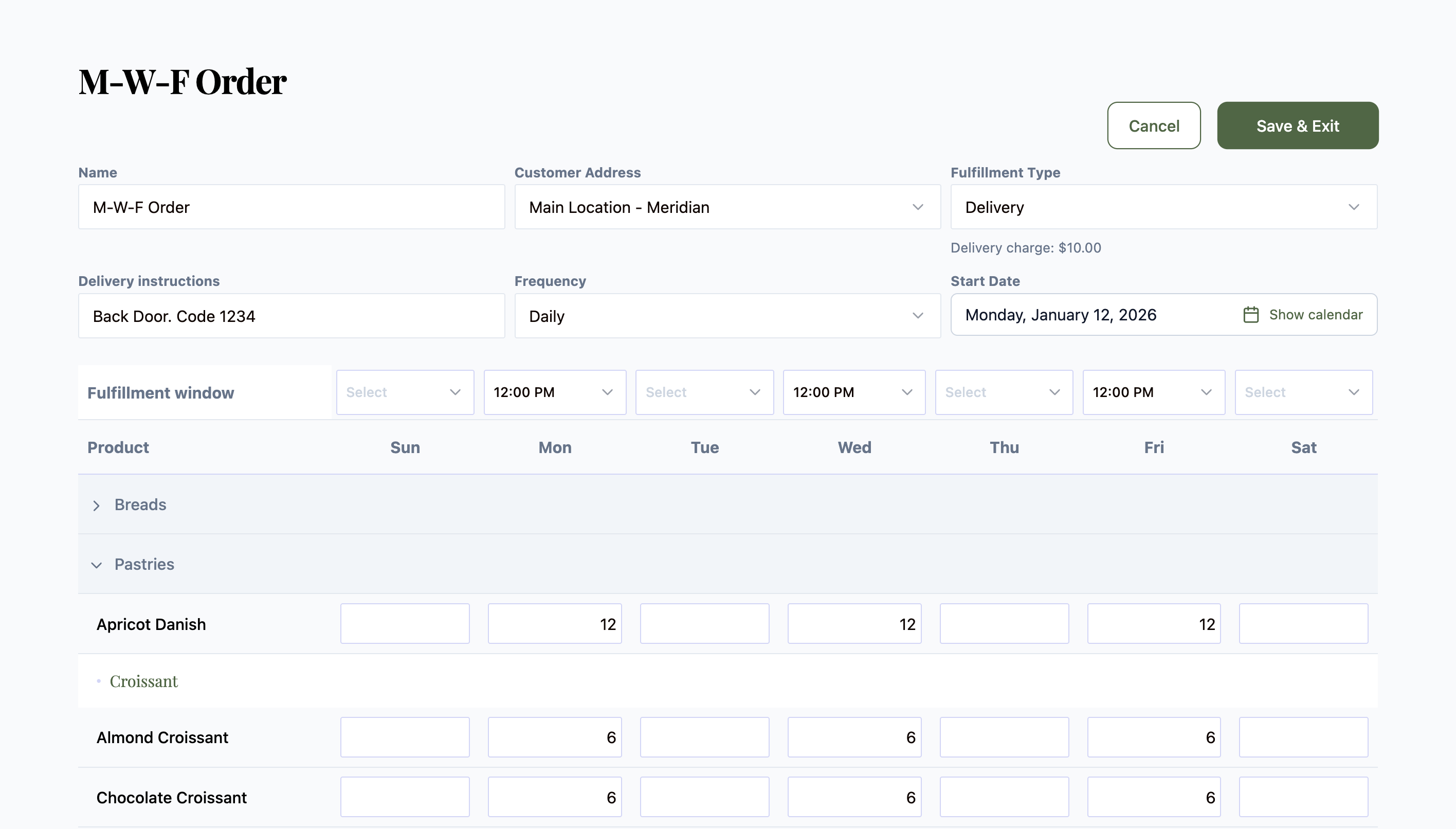
Task: Select the Start Date field
Action: [1082, 314]
